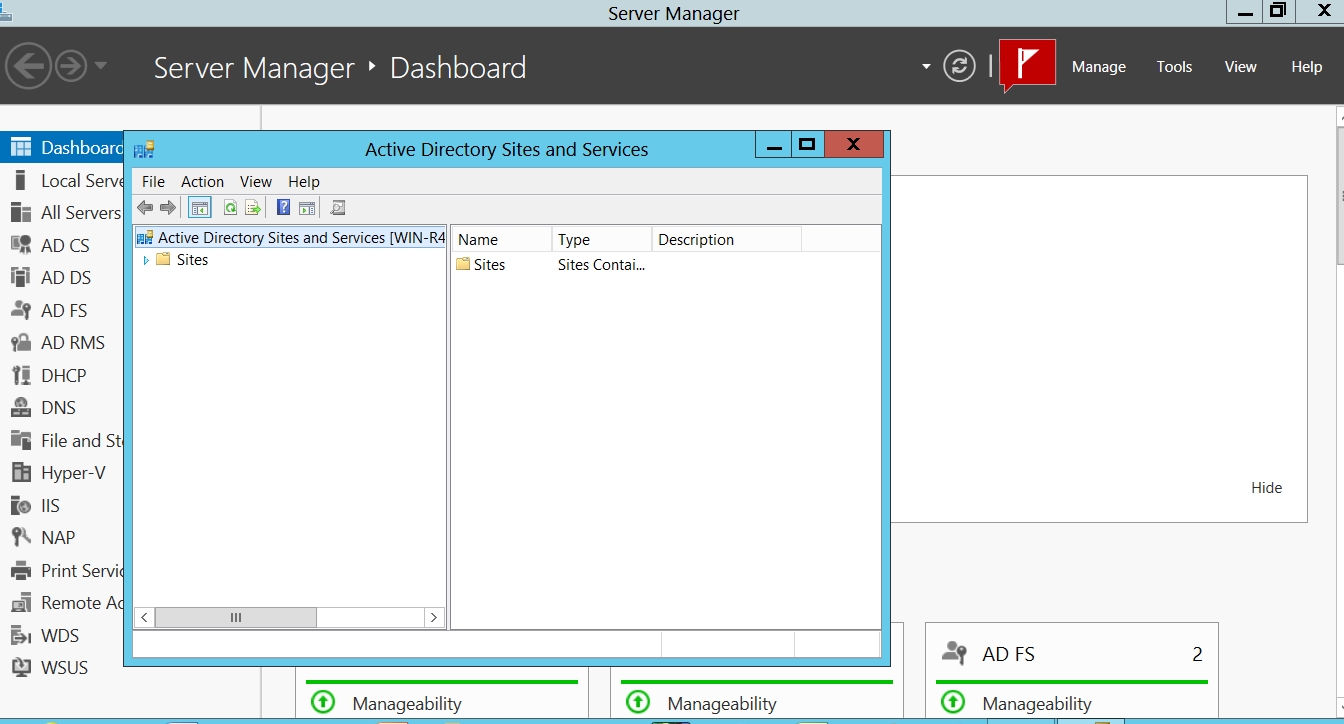Click Server Manager back navigation arrow
Image resolution: width=1344 pixels, height=724 pixels.
(x=28, y=67)
